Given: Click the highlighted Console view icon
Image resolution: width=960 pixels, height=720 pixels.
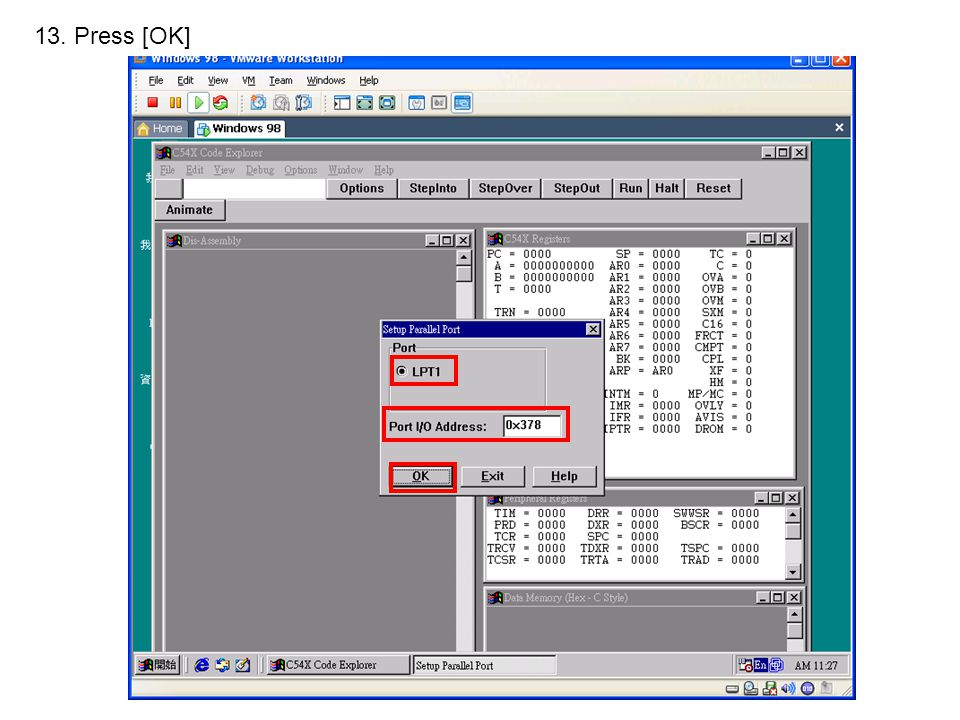Looking at the screenshot, I should click(x=462, y=103).
